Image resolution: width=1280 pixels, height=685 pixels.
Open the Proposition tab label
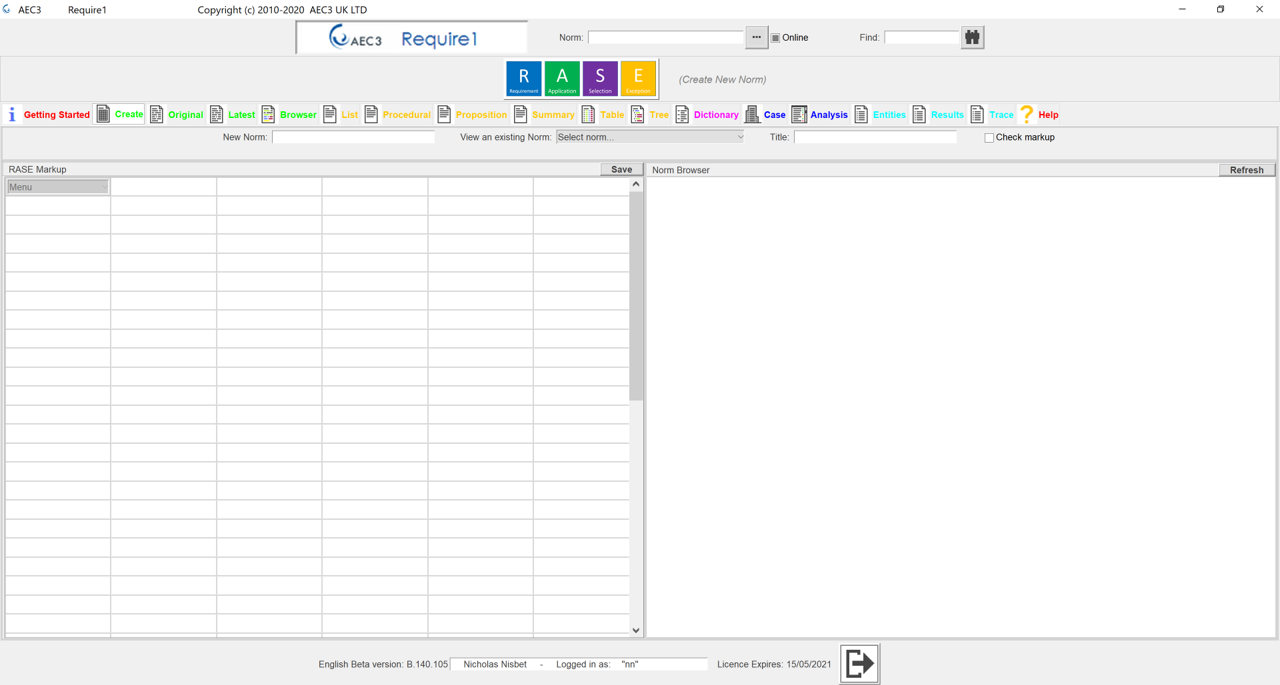[481, 115]
